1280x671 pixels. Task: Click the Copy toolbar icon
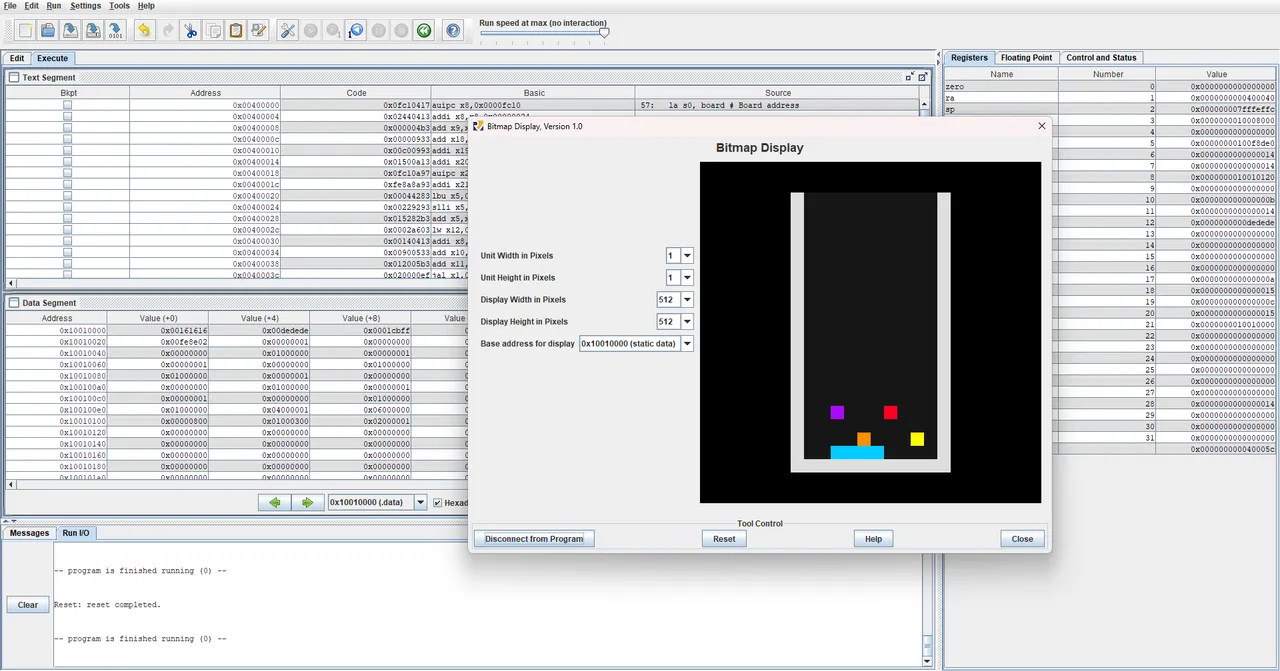pos(213,31)
